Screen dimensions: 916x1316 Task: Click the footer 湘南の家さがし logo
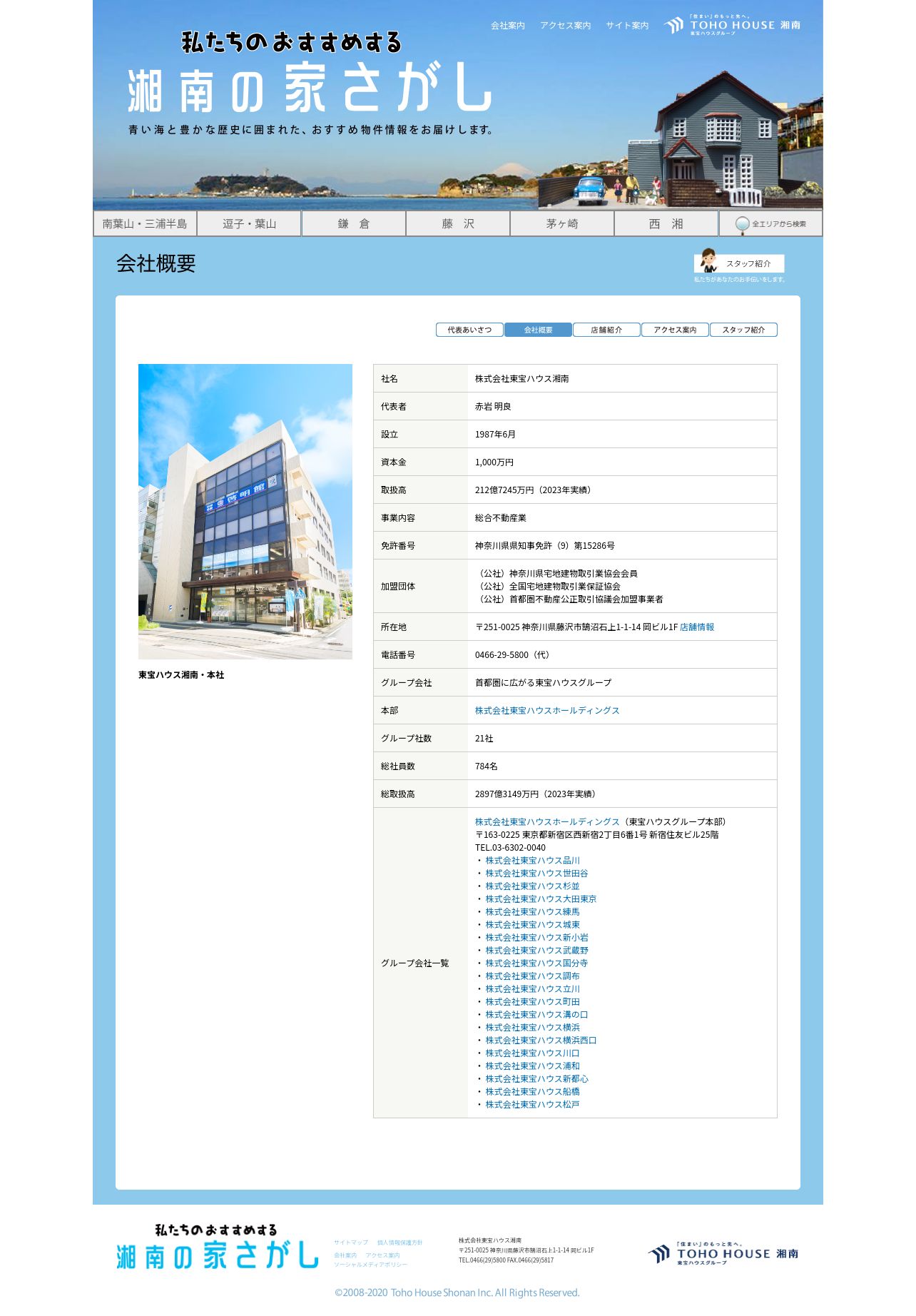[x=217, y=1247]
